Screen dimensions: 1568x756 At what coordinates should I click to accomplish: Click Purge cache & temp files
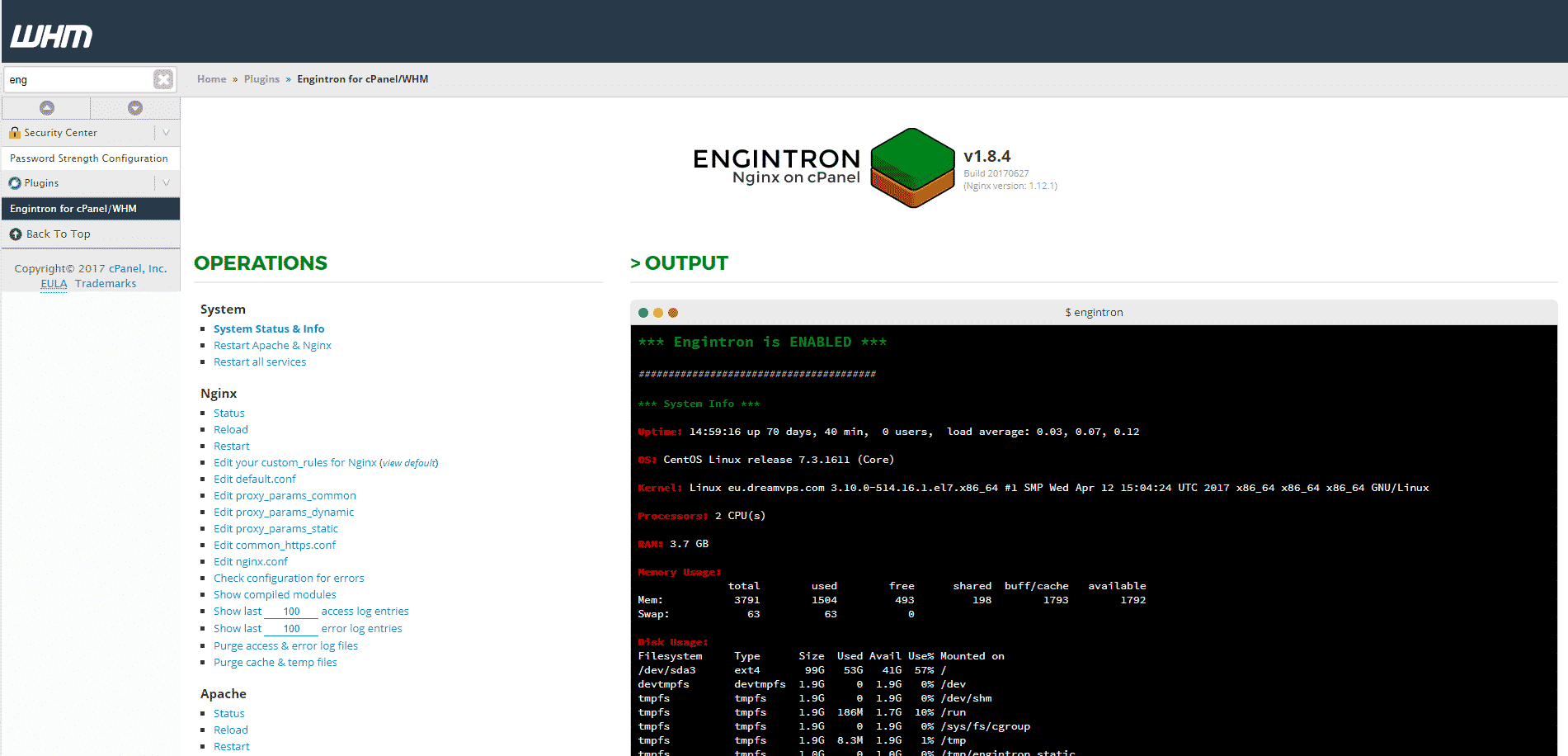(x=275, y=663)
